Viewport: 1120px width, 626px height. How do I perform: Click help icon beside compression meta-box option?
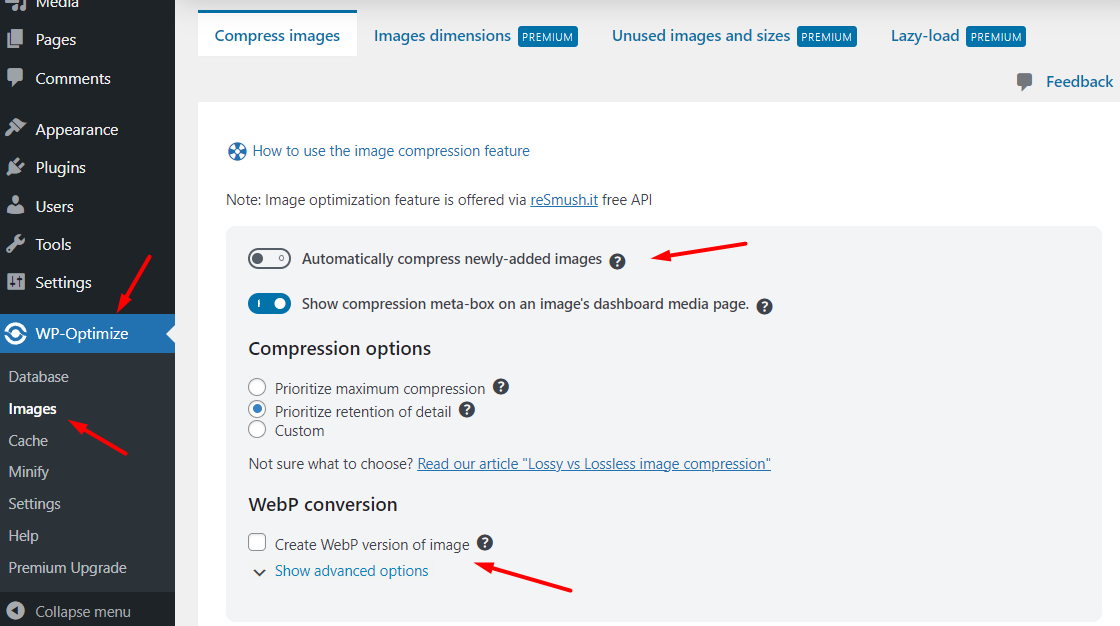point(764,306)
